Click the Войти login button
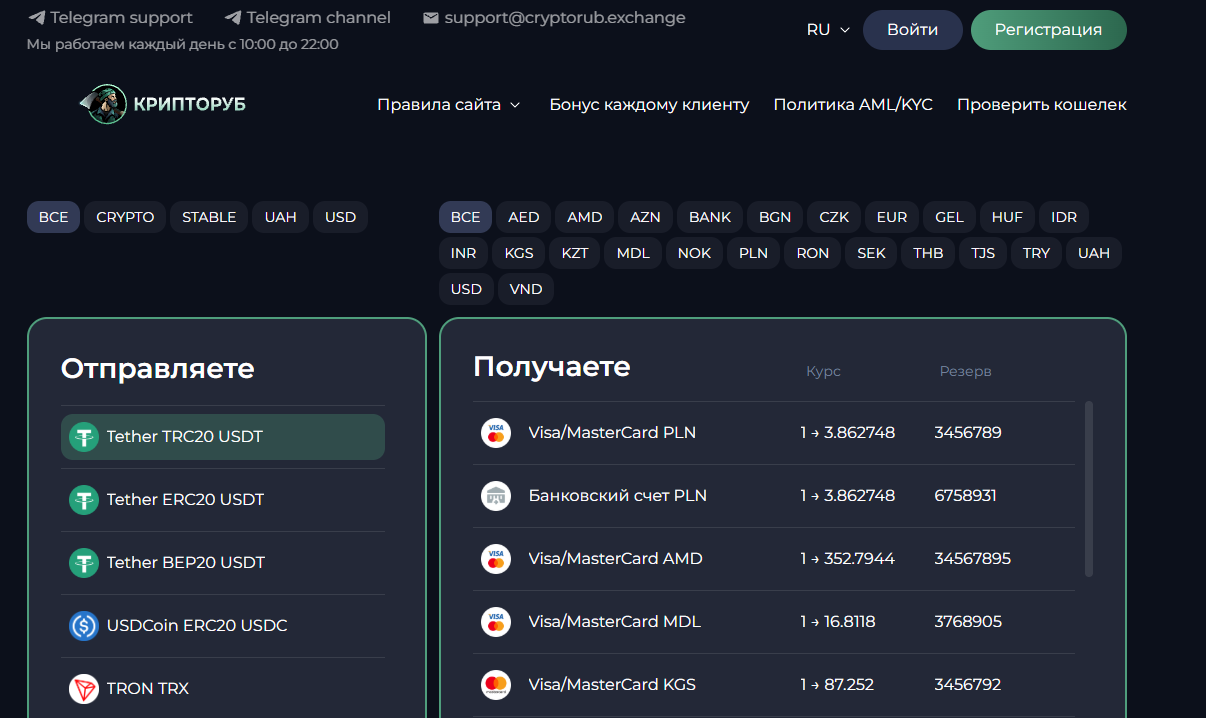 click(912, 30)
